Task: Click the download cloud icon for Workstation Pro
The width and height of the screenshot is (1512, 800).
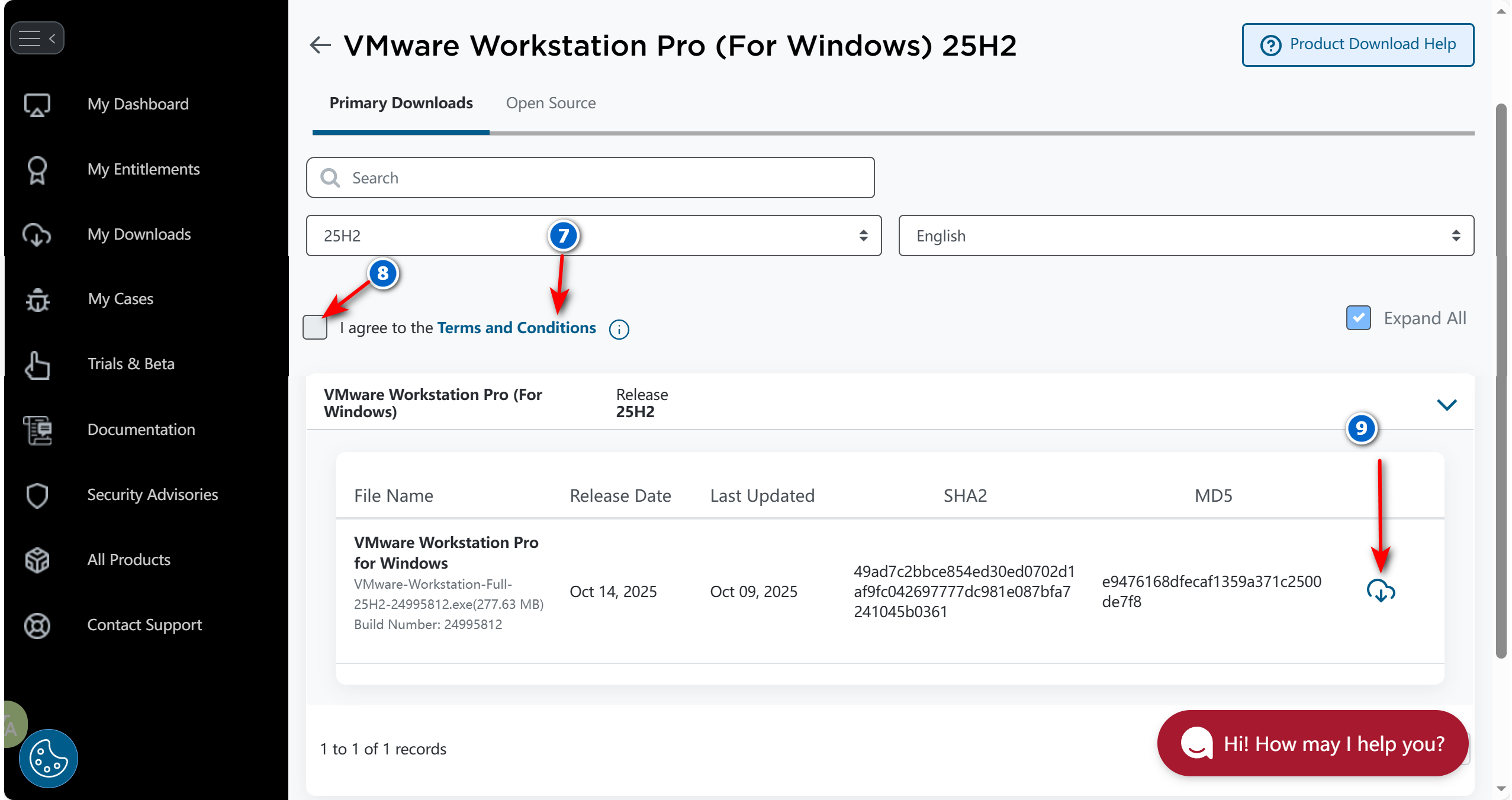Action: click(x=1380, y=591)
